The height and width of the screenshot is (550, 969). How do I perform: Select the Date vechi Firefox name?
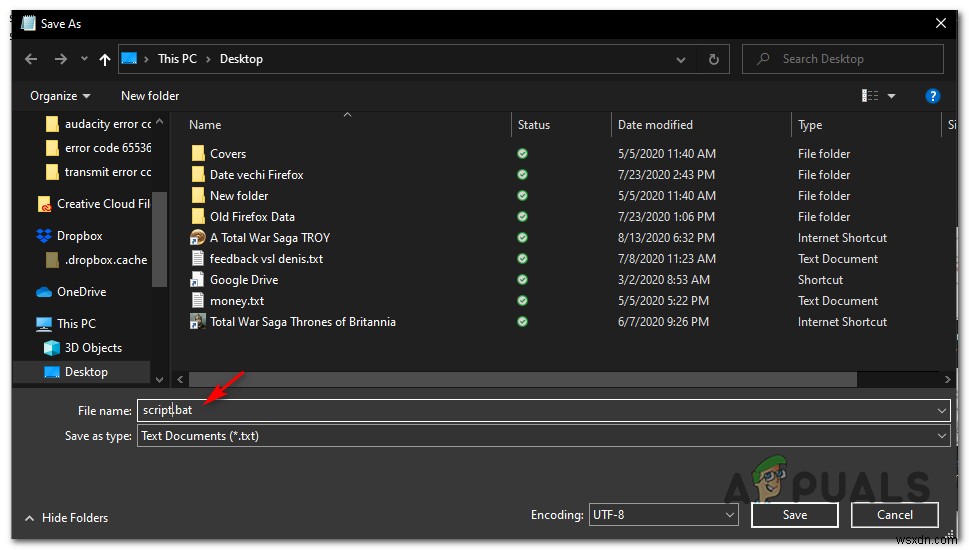(256, 175)
